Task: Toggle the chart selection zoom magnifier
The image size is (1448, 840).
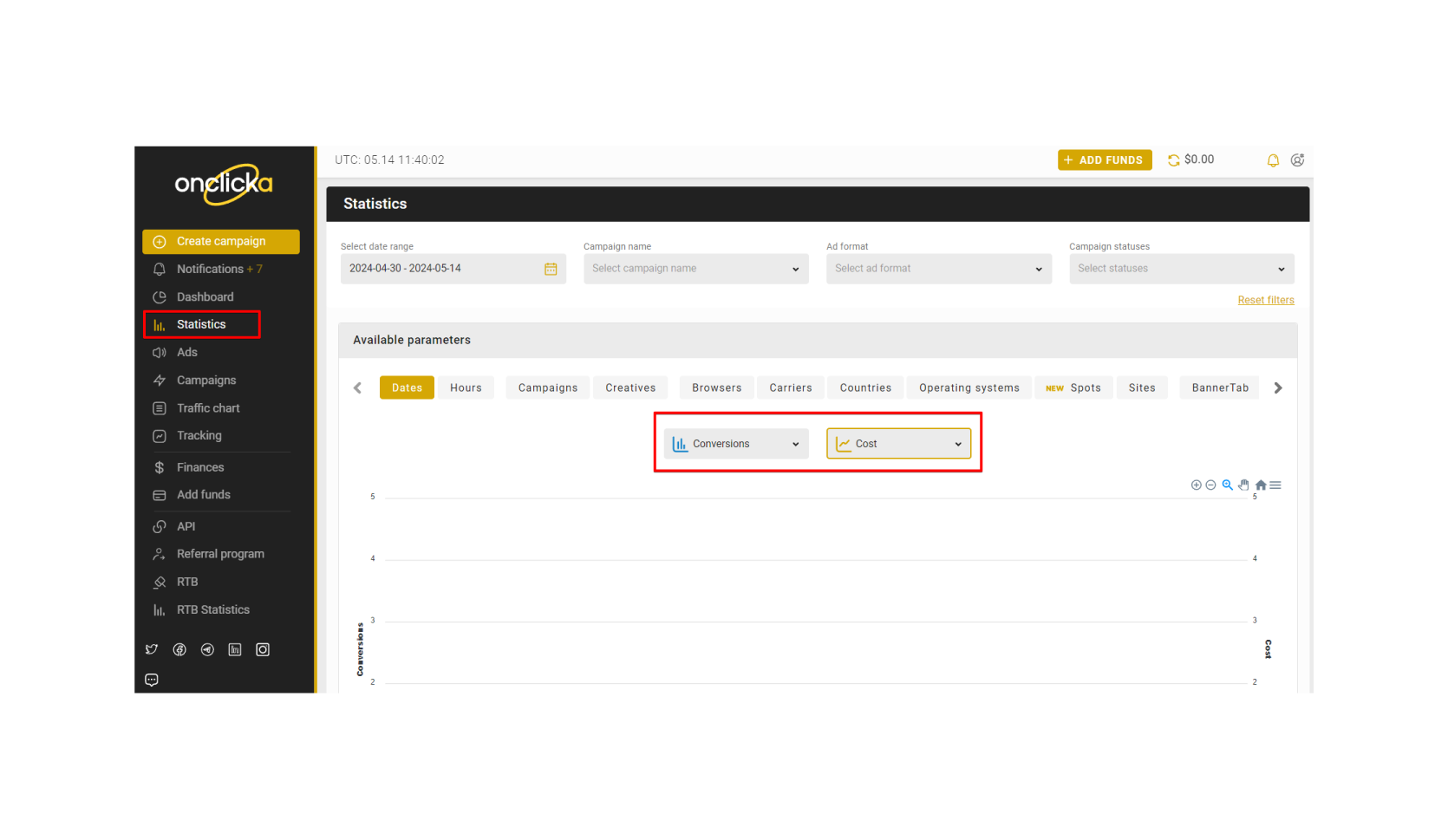Action: [x=1227, y=485]
